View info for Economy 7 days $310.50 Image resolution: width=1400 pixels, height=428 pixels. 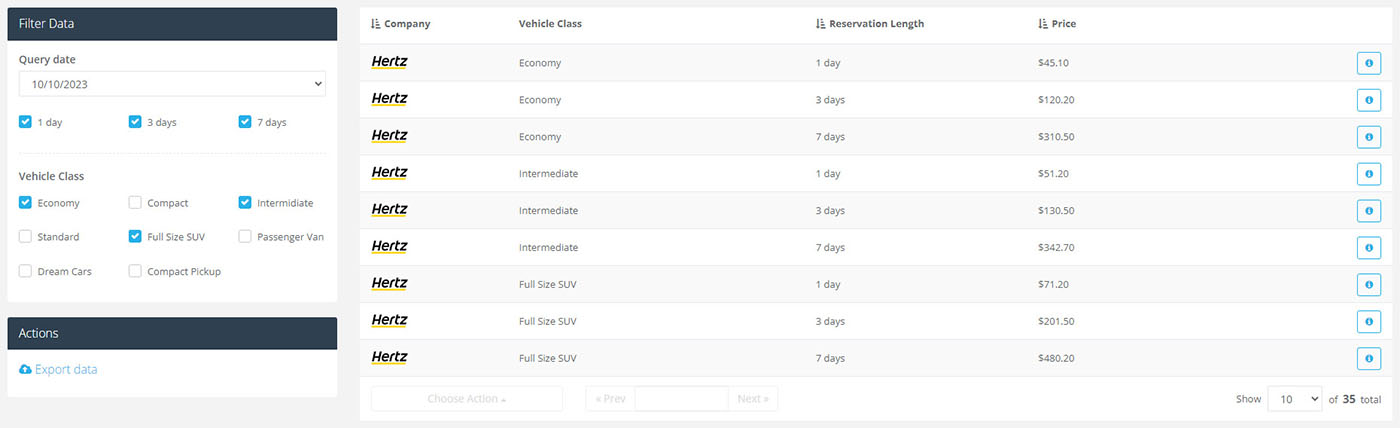[1368, 137]
